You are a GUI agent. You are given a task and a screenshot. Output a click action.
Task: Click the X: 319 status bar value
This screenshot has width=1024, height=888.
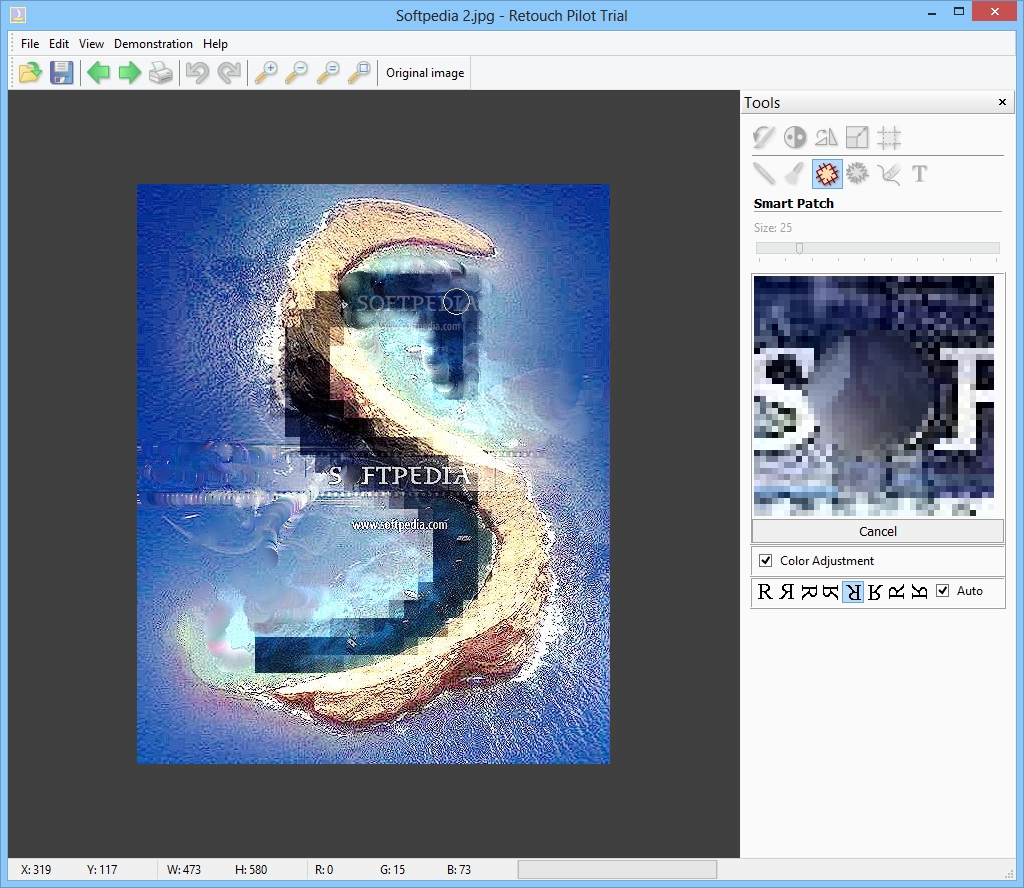coord(36,870)
